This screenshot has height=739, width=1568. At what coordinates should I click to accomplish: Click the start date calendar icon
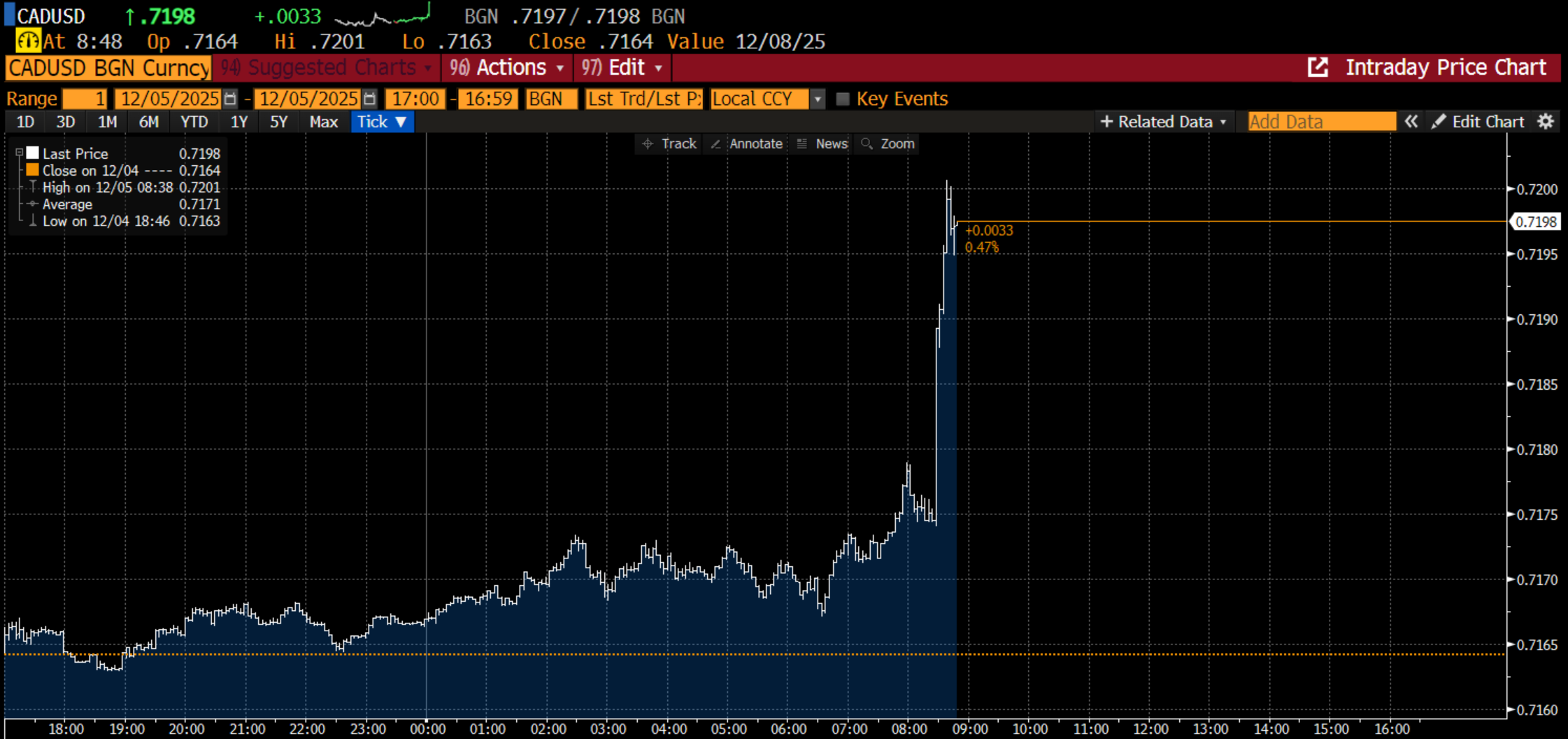point(230,99)
